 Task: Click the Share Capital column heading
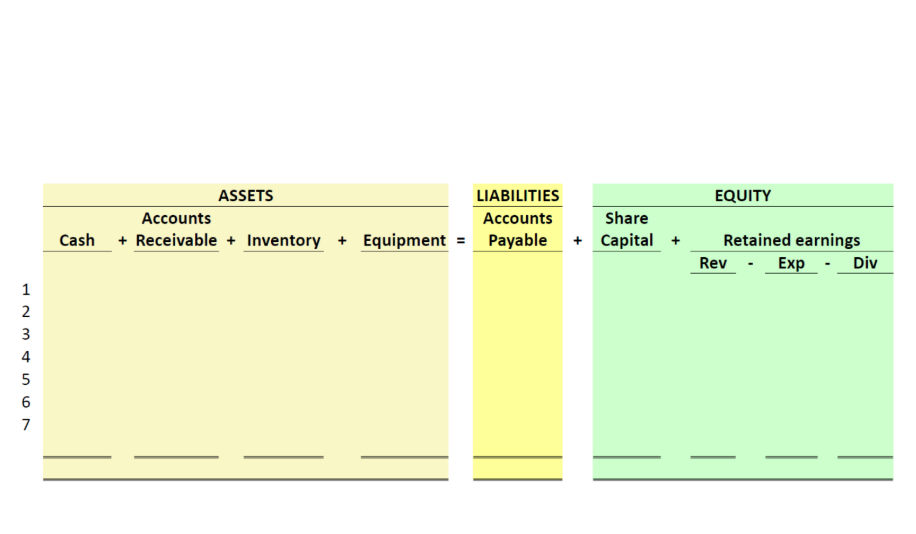tap(626, 230)
